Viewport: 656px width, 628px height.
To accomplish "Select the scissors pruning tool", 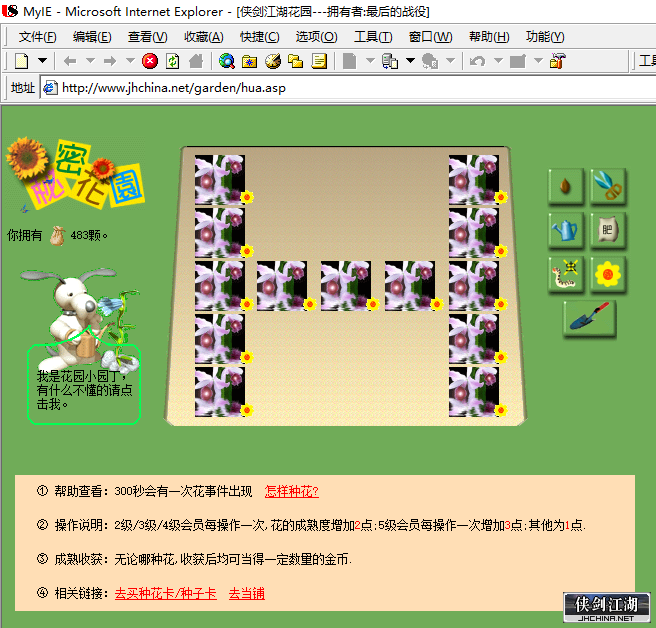I will point(608,186).
